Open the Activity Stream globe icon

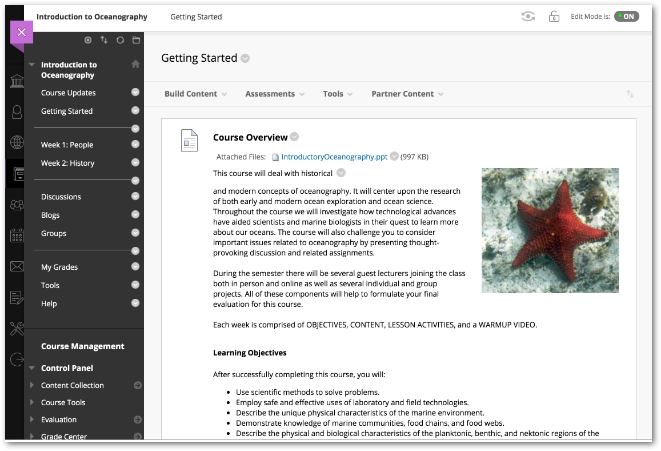pyautogui.click(x=17, y=142)
